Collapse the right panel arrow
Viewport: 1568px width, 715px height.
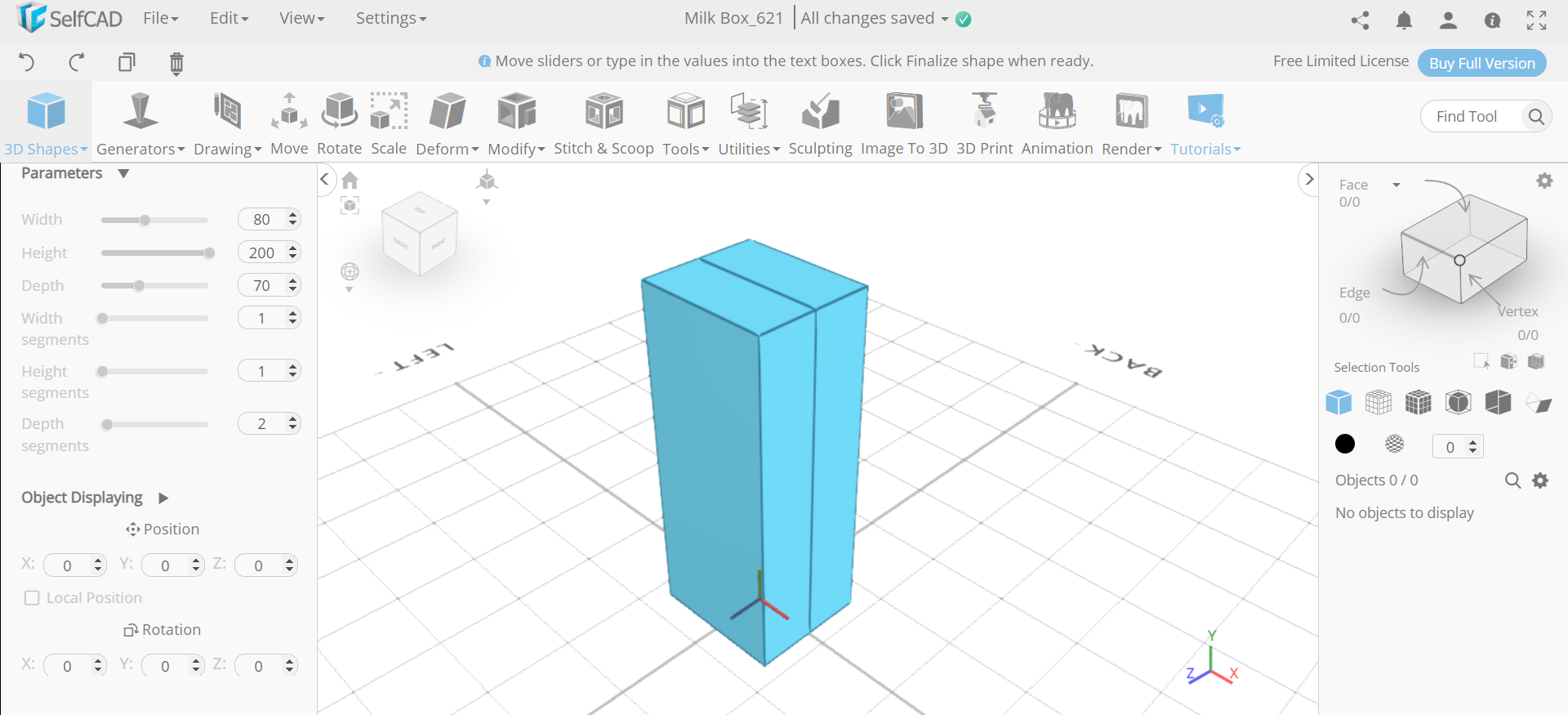click(x=1309, y=179)
